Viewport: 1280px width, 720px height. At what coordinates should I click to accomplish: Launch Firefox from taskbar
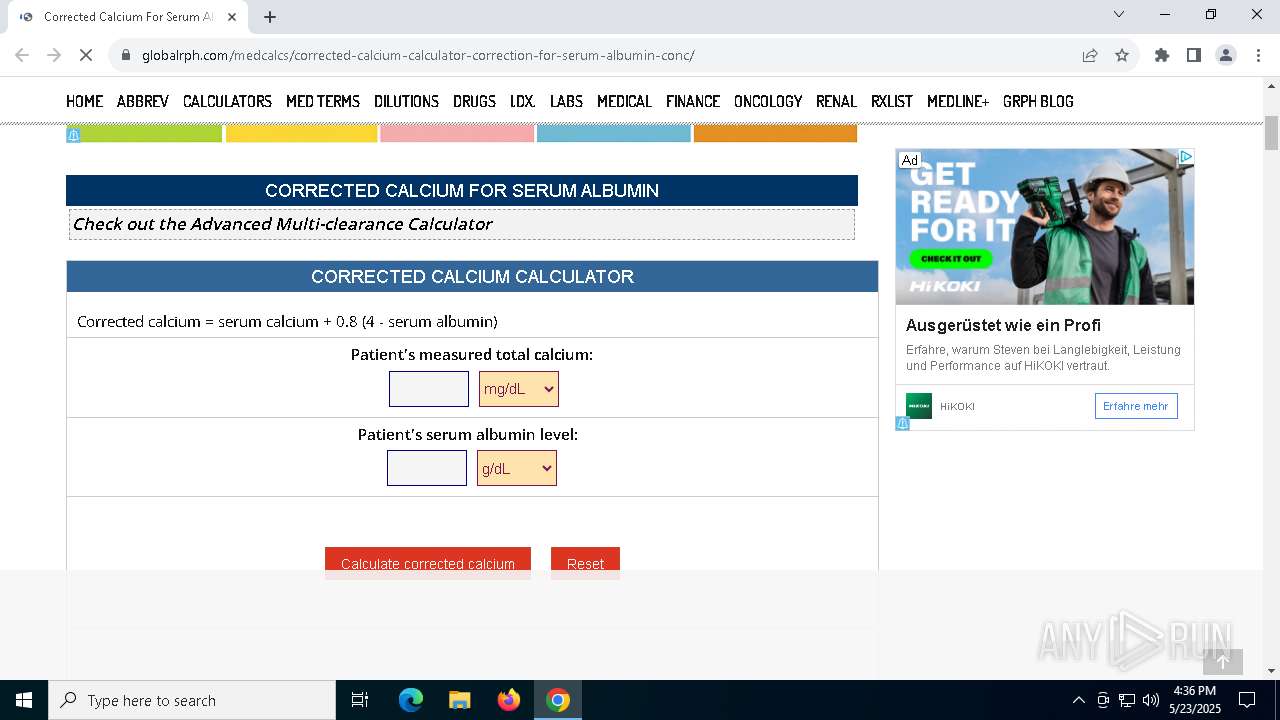pyautogui.click(x=509, y=700)
